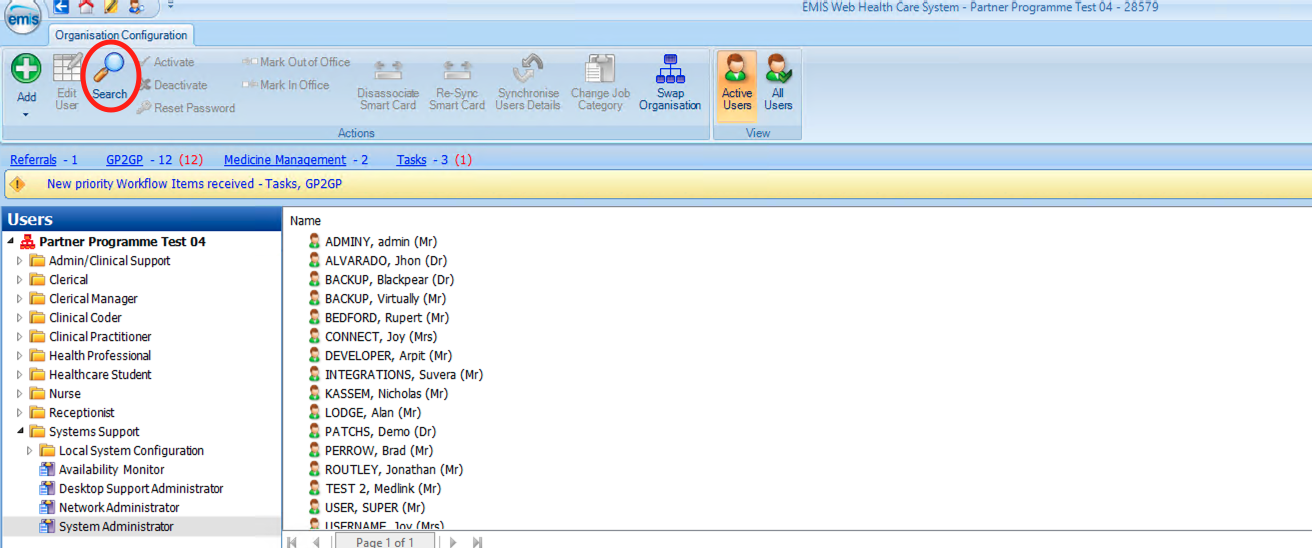Open the GP2GP workflow link
The height and width of the screenshot is (548, 1312).
[125, 160]
